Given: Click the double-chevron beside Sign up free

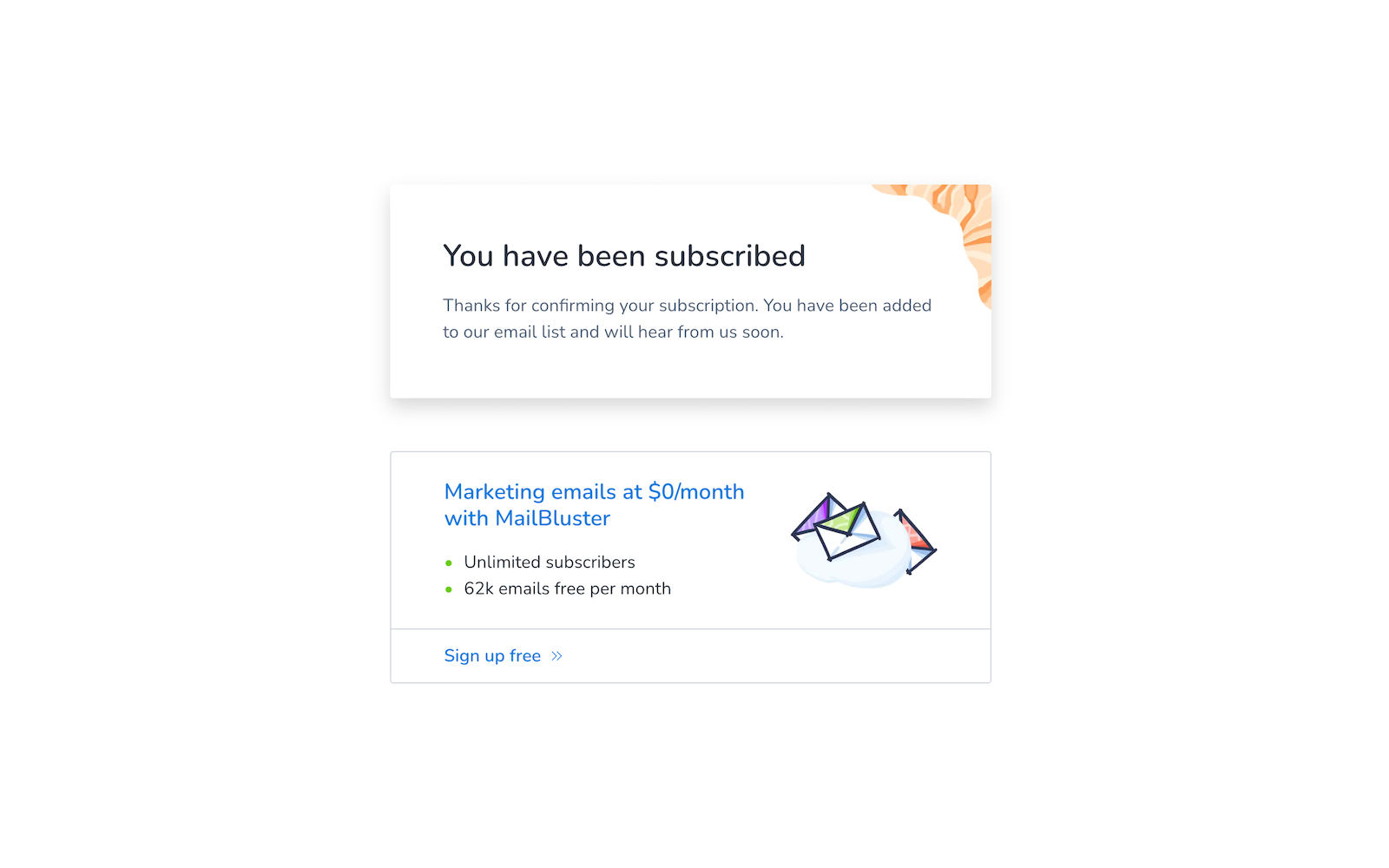Looking at the screenshot, I should [x=557, y=656].
